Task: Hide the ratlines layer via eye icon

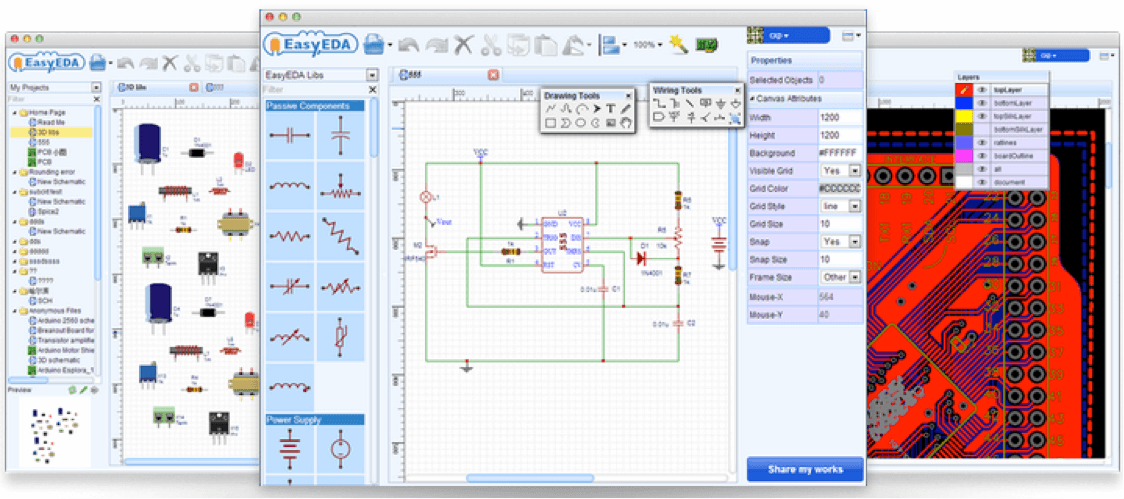Action: [982, 142]
